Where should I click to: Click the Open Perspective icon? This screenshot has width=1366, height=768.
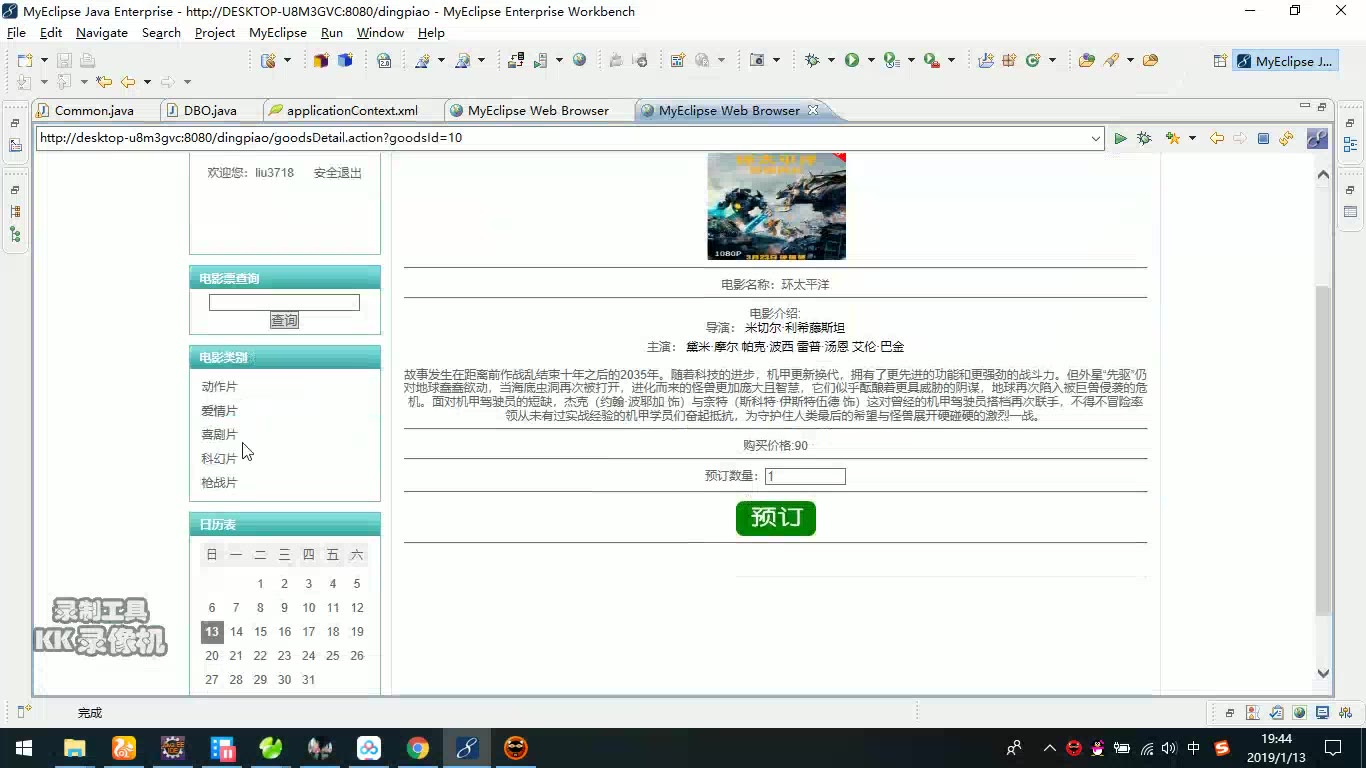[1220, 61]
